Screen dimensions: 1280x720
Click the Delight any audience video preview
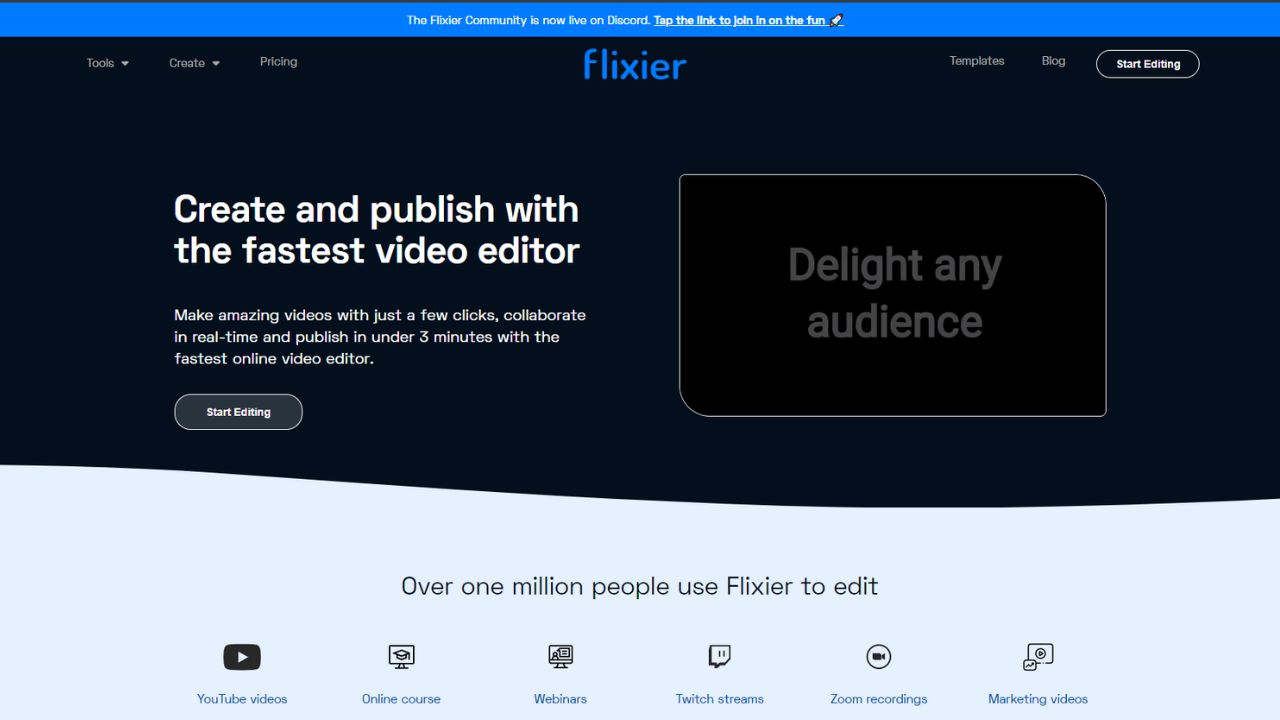pyautogui.click(x=893, y=294)
